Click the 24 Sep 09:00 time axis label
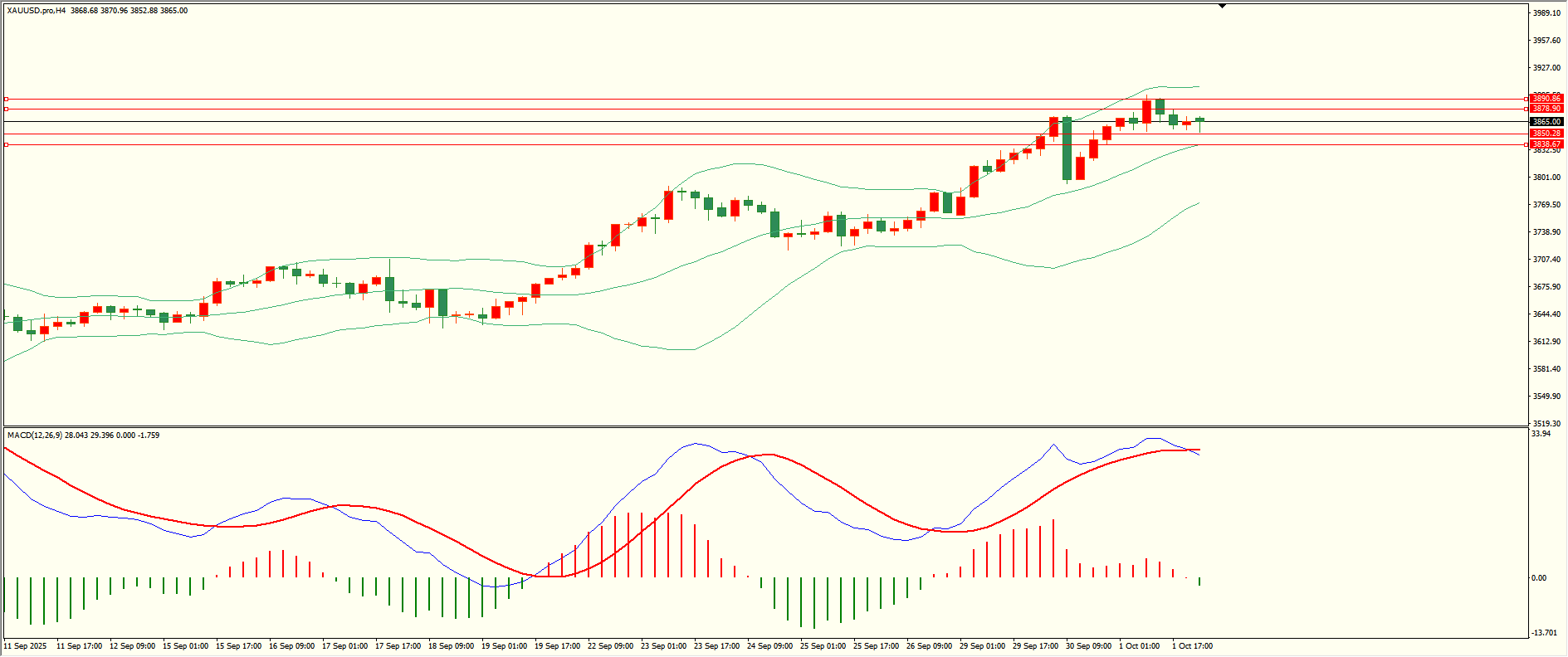Viewport: 1568px width, 657px height. pos(769,646)
